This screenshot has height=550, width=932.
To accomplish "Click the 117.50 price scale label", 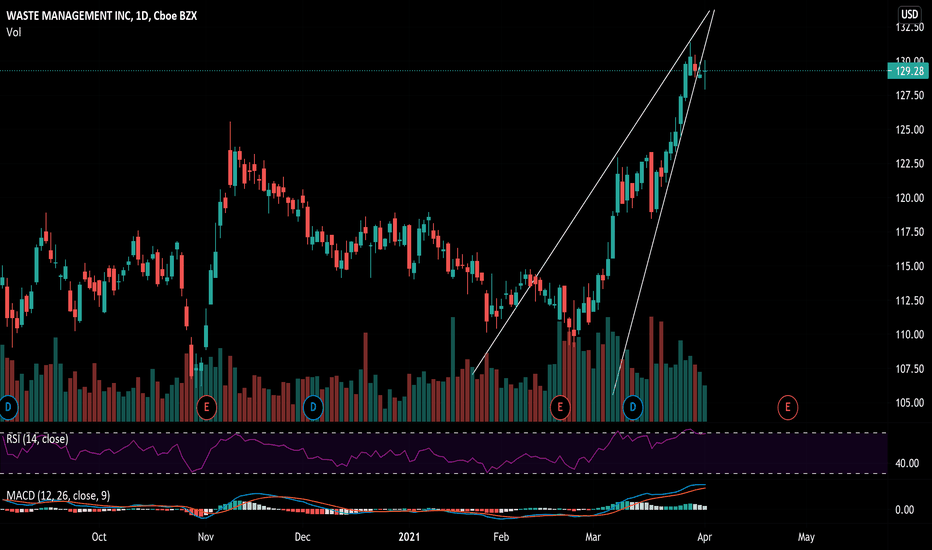I will tap(909, 232).
